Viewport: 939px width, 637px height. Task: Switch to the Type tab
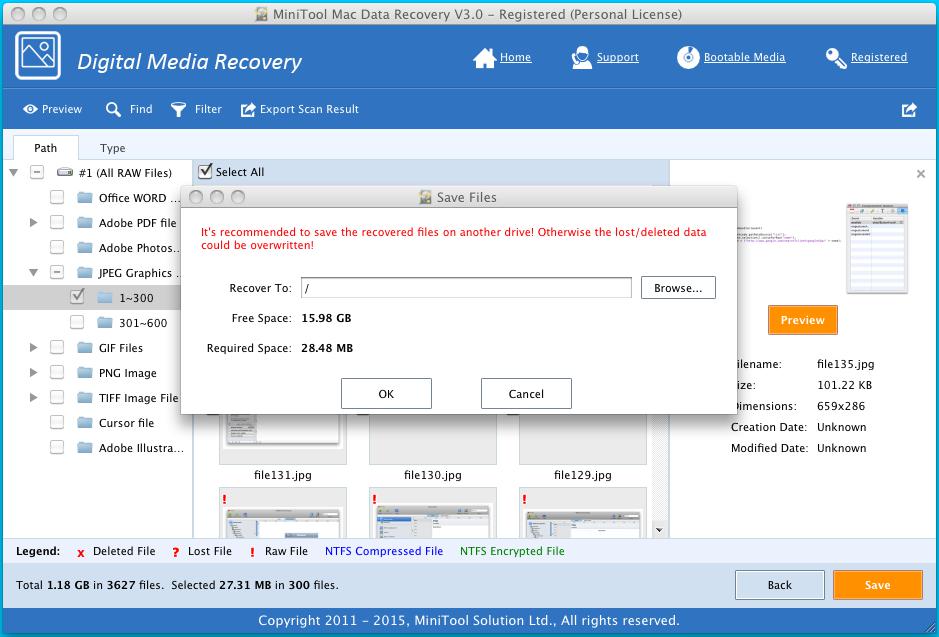click(112, 147)
